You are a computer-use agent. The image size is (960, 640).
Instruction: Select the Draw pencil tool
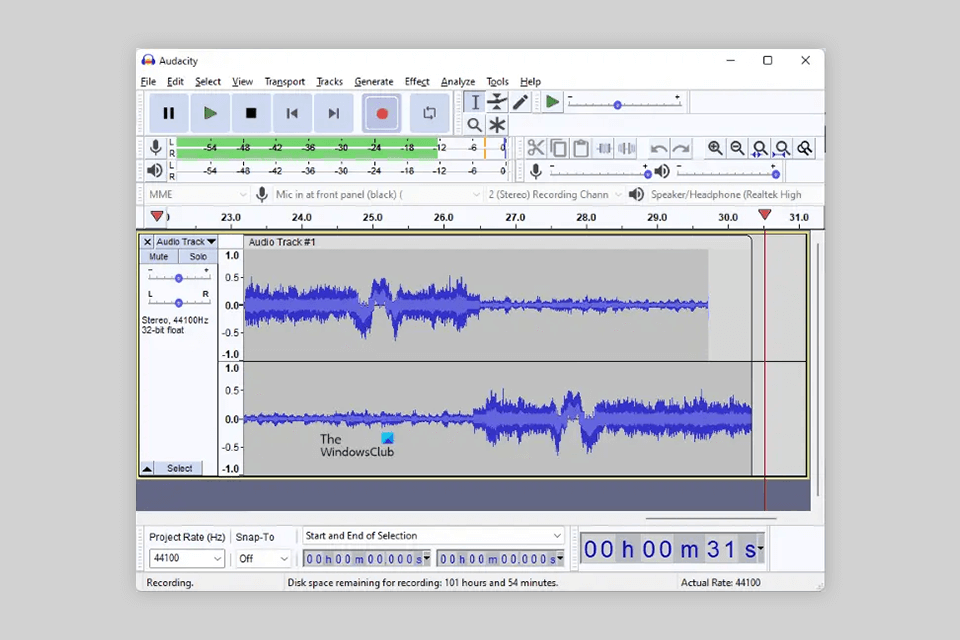pyautogui.click(x=520, y=102)
